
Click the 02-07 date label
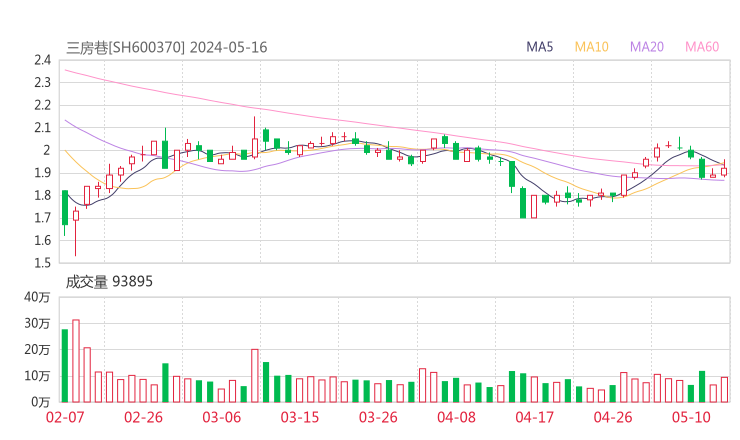pyautogui.click(x=65, y=417)
